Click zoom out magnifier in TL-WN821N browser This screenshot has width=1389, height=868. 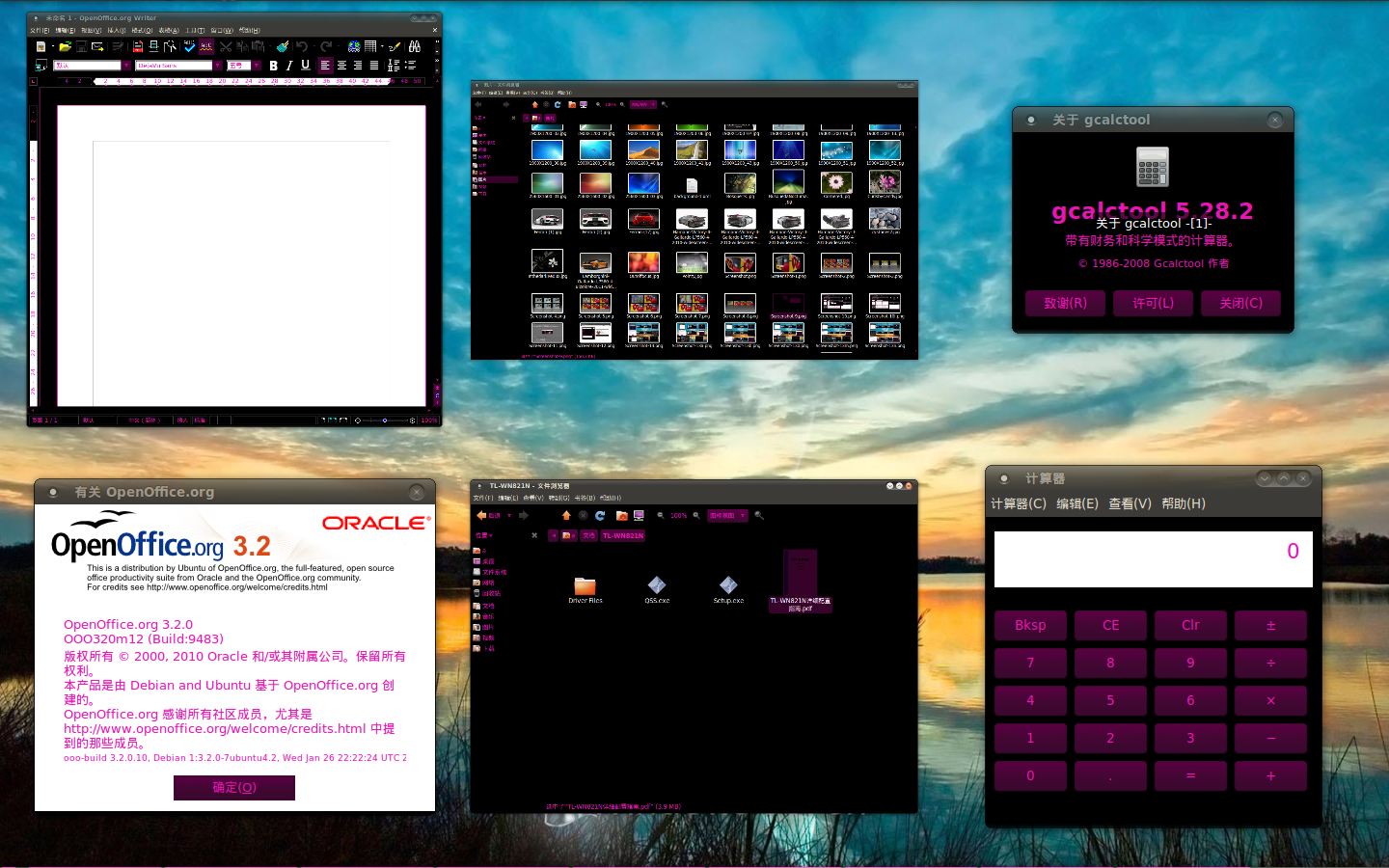(661, 515)
